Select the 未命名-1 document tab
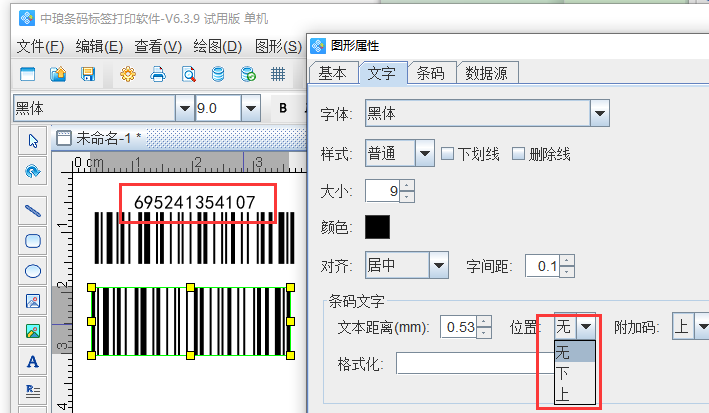Screen dimensions: 709x413 (99, 138)
